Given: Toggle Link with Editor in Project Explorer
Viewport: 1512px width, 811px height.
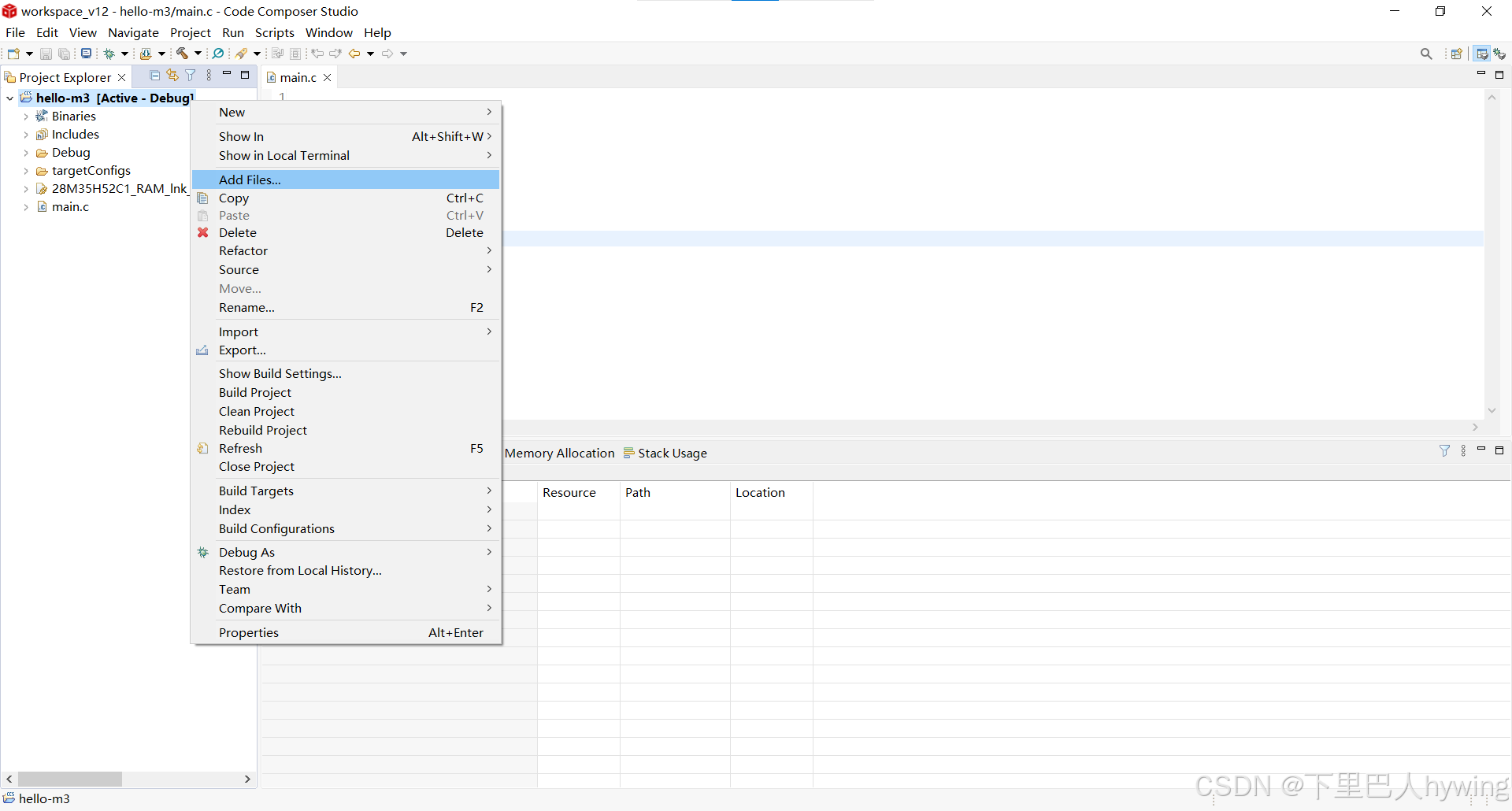Looking at the screenshot, I should pos(172,76).
